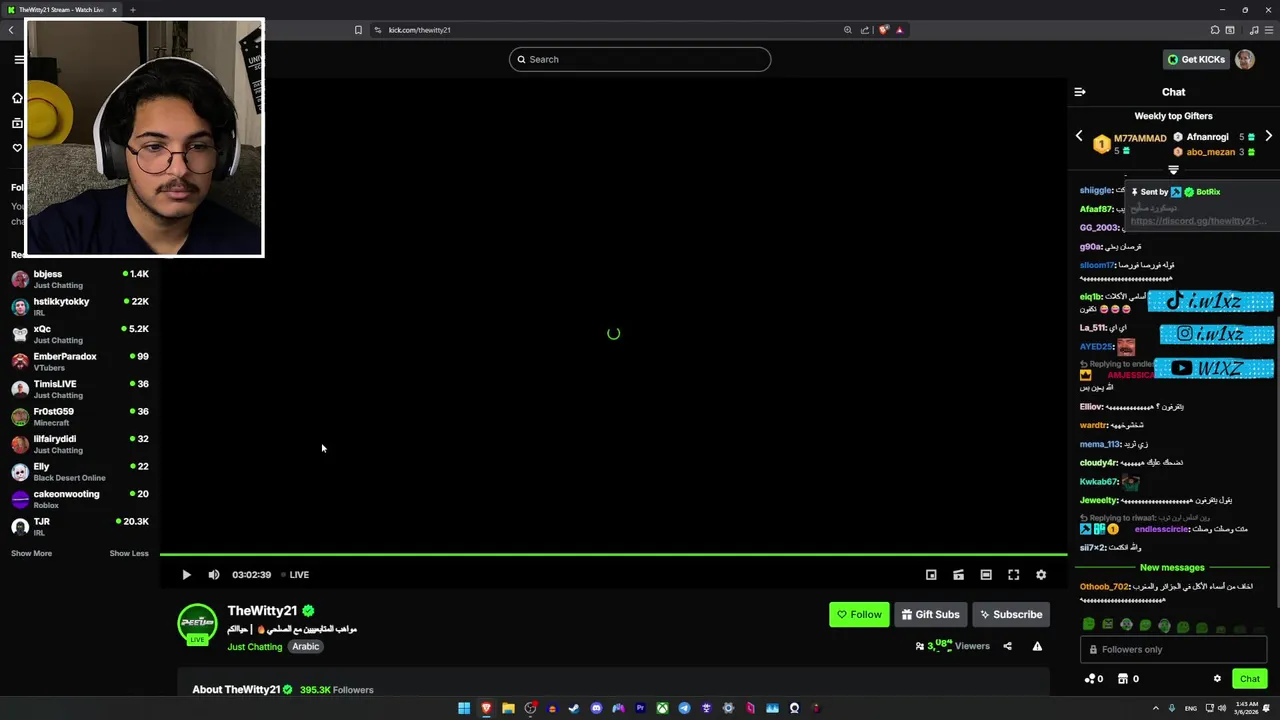The height and width of the screenshot is (720, 1280).
Task: Open chat settings gear
Action: point(1217,679)
